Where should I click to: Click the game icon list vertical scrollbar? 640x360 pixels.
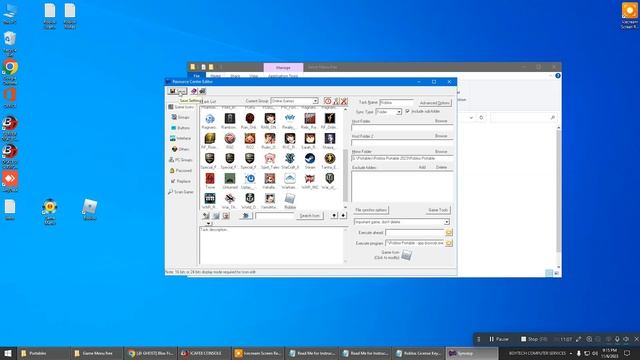pos(345,158)
